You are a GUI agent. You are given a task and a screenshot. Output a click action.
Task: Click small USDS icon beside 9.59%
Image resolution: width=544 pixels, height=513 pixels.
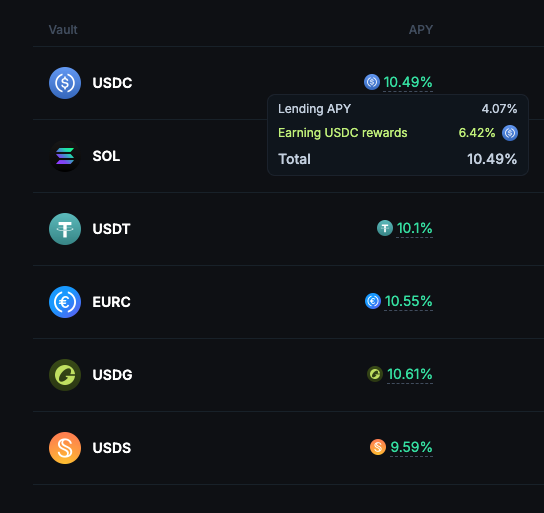[378, 447]
